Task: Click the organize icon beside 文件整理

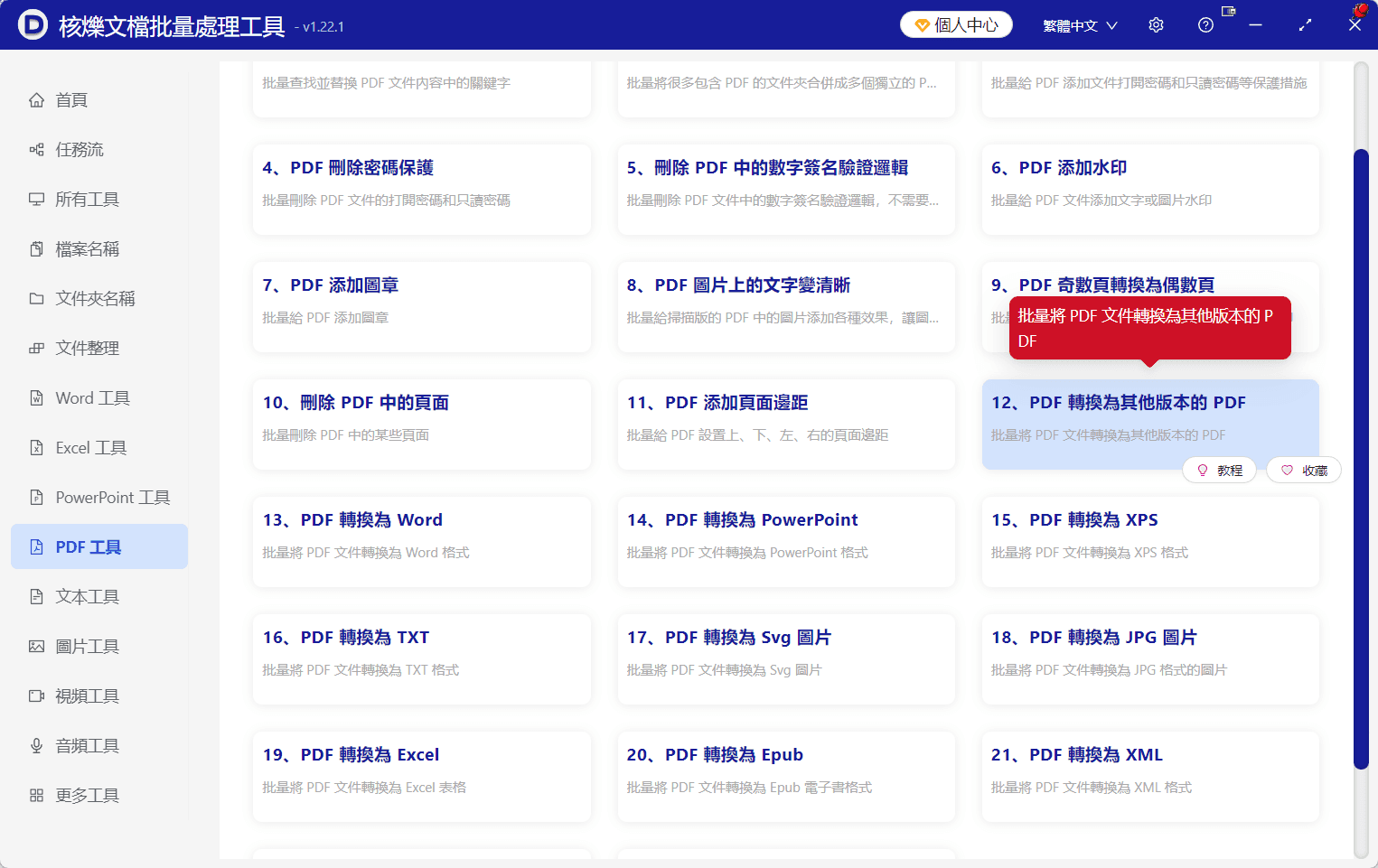Action: pyautogui.click(x=36, y=349)
